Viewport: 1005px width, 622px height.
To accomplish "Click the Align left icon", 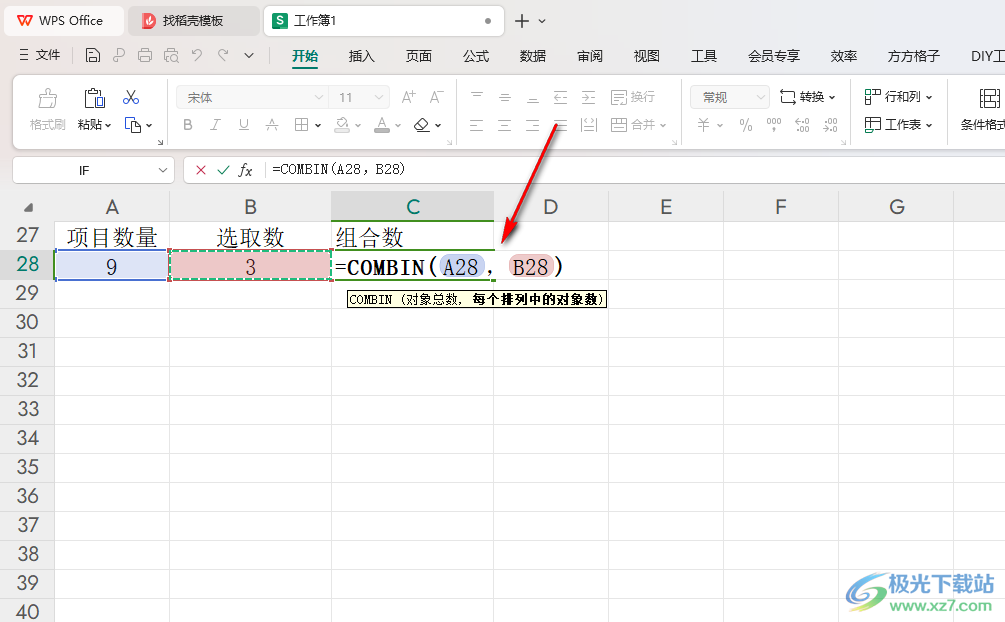I will point(476,125).
